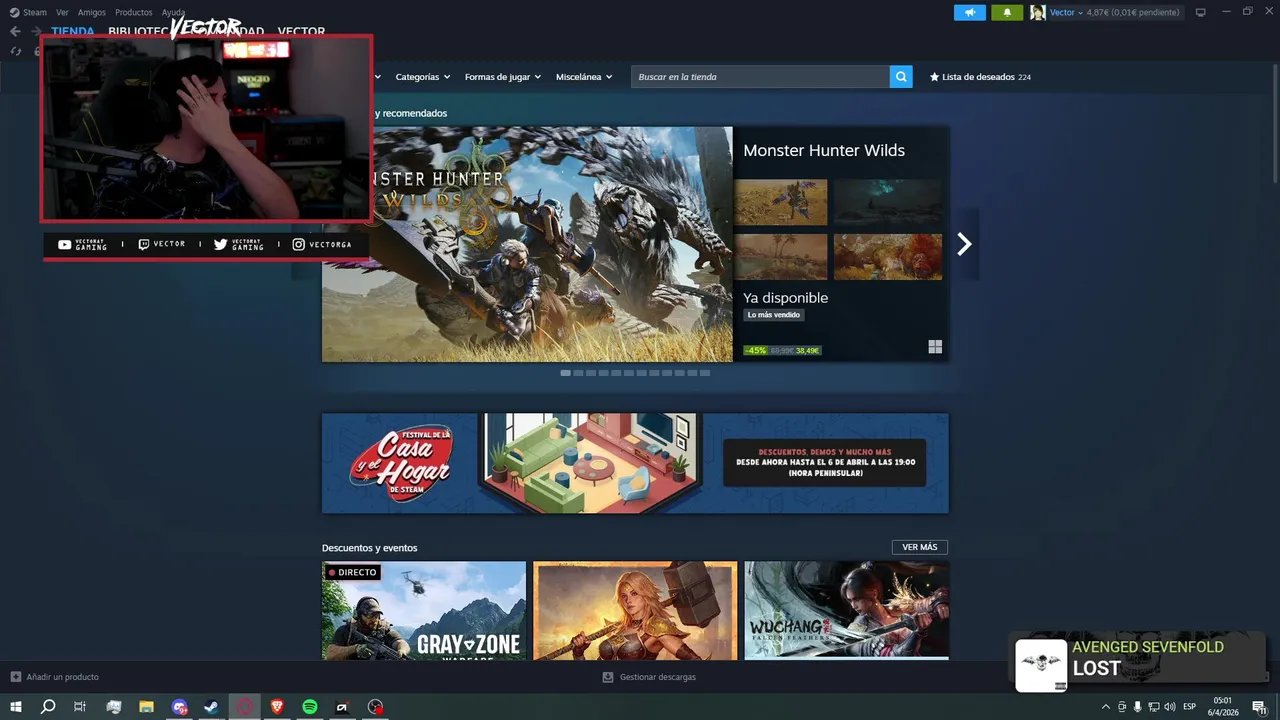This screenshot has width=1280, height=720.
Task: Open File Explorer from the taskbar
Action: click(x=146, y=707)
